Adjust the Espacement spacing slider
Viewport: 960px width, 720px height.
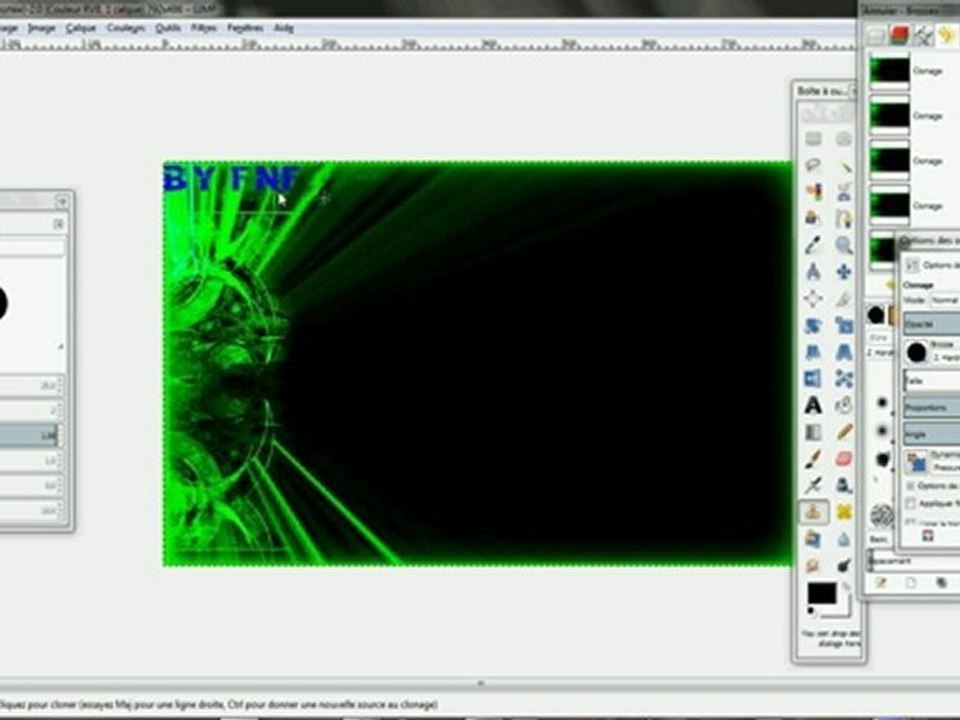pos(913,561)
